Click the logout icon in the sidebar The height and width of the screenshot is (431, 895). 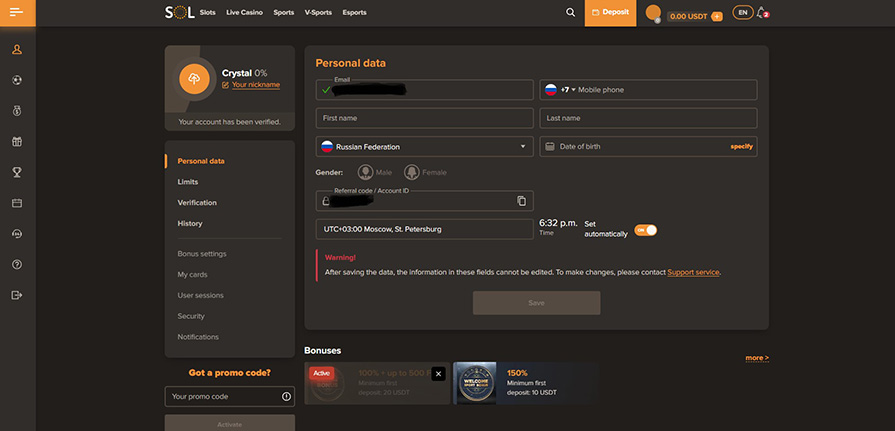pos(17,295)
